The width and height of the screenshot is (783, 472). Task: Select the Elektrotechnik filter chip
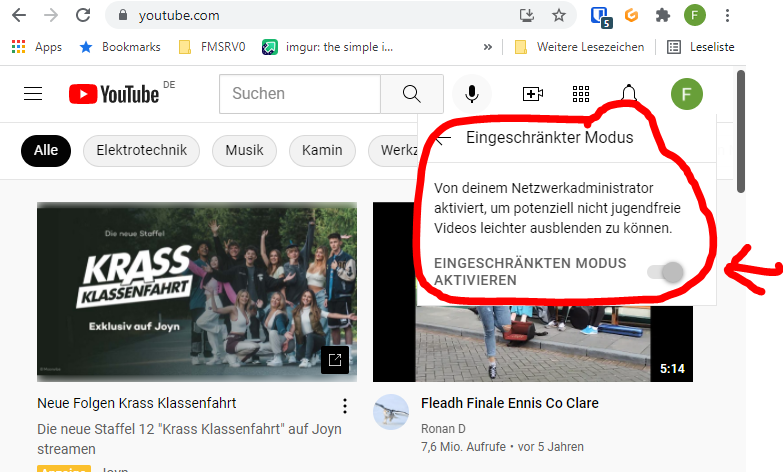click(141, 150)
